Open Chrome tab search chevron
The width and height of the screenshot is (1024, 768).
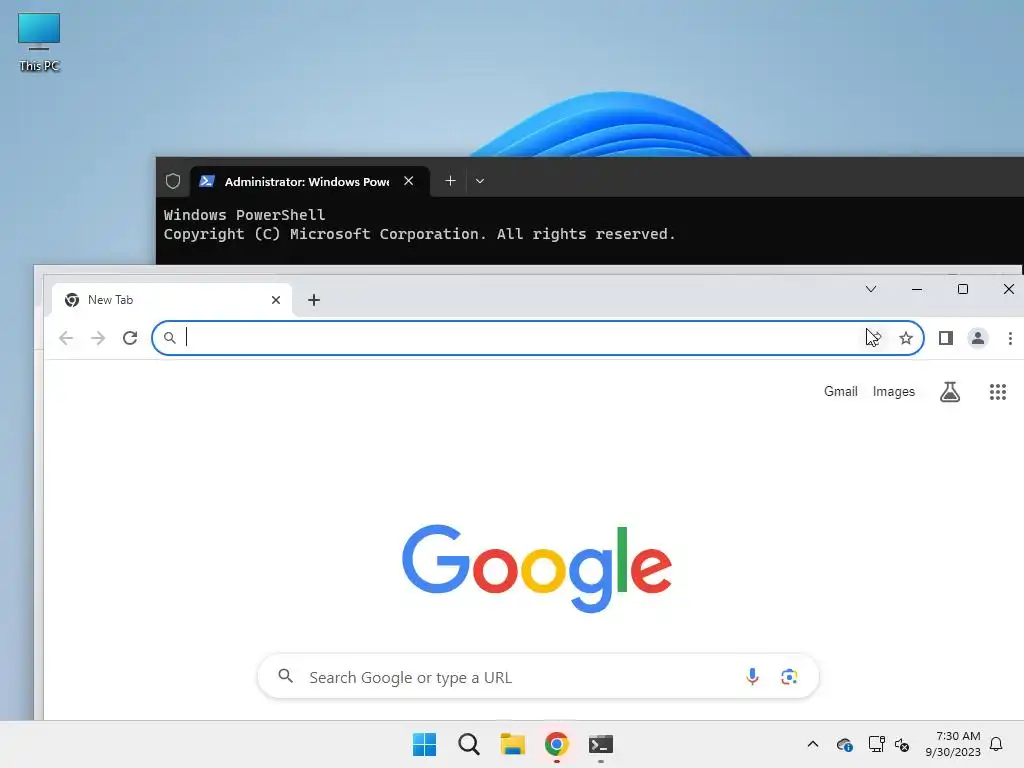tap(871, 289)
